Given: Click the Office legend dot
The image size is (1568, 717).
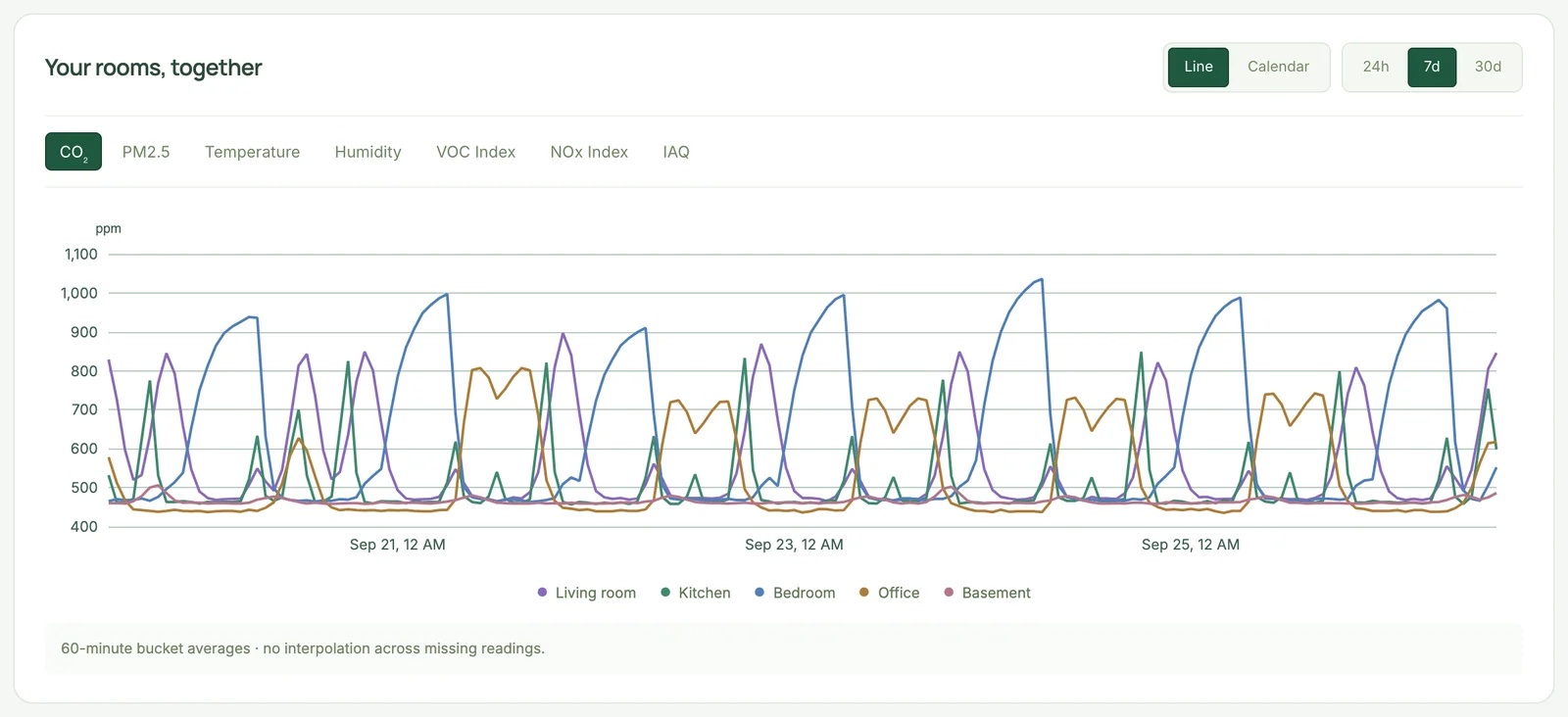Looking at the screenshot, I should coord(864,593).
